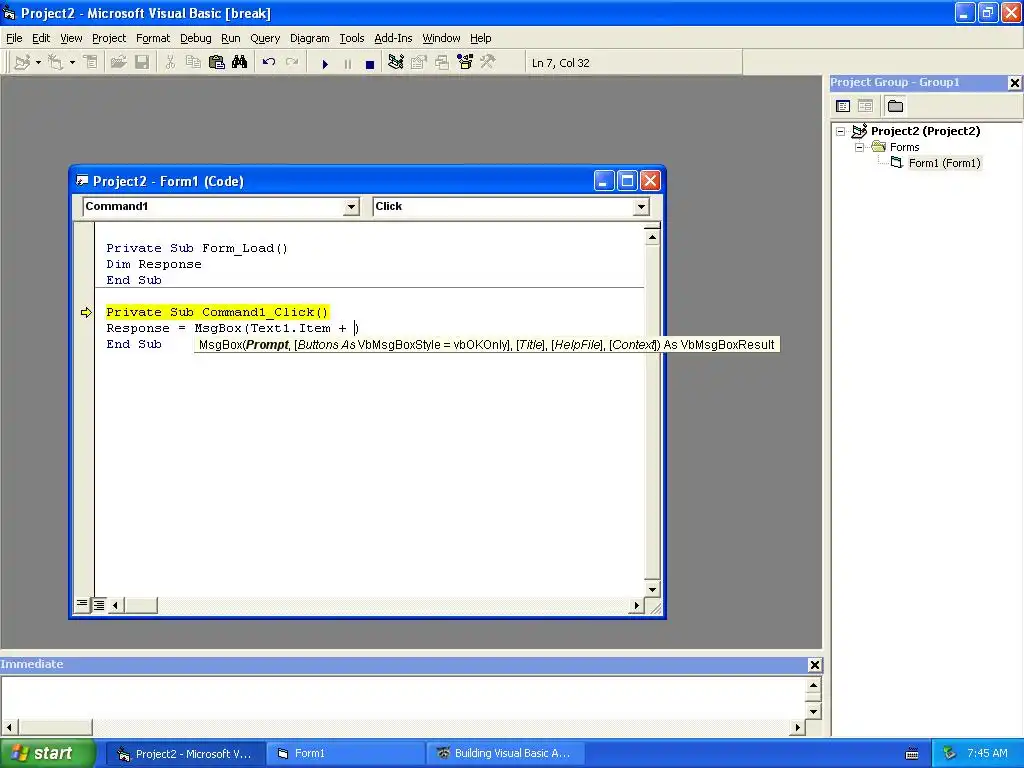
Task: Select Form1 (Form1) in project tree
Action: [x=944, y=163]
